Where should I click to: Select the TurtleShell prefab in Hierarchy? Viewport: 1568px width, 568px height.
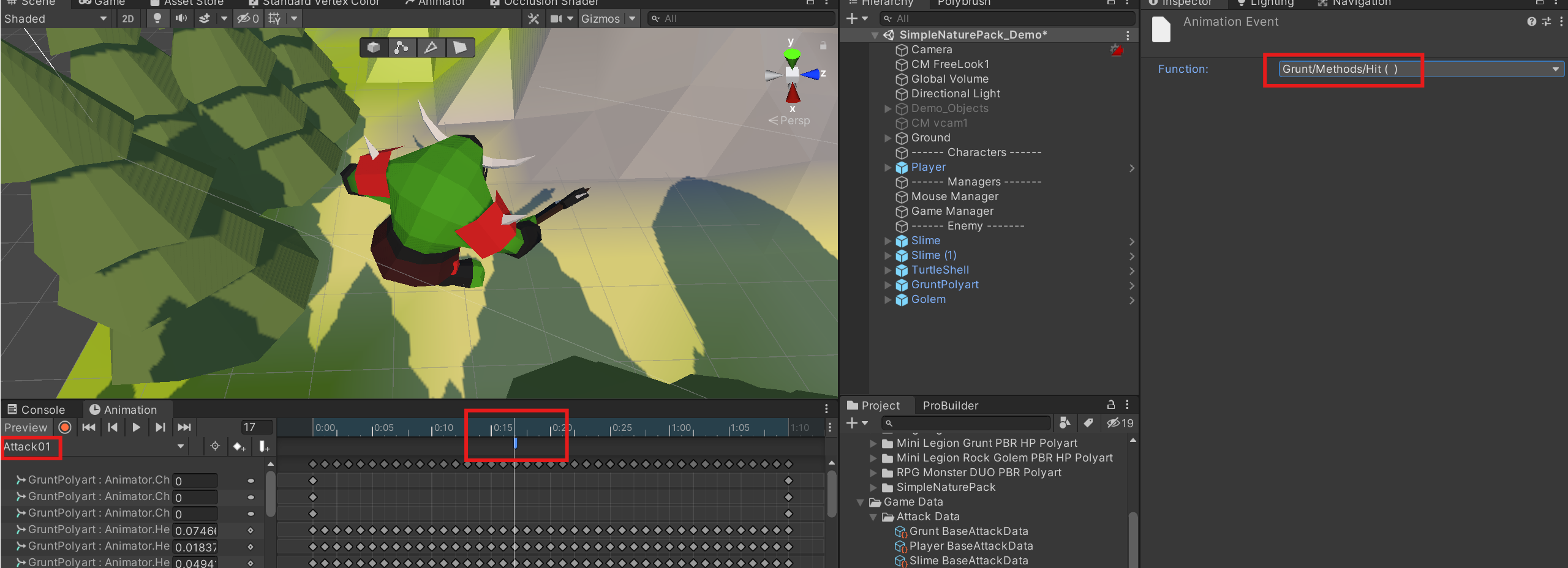940,270
